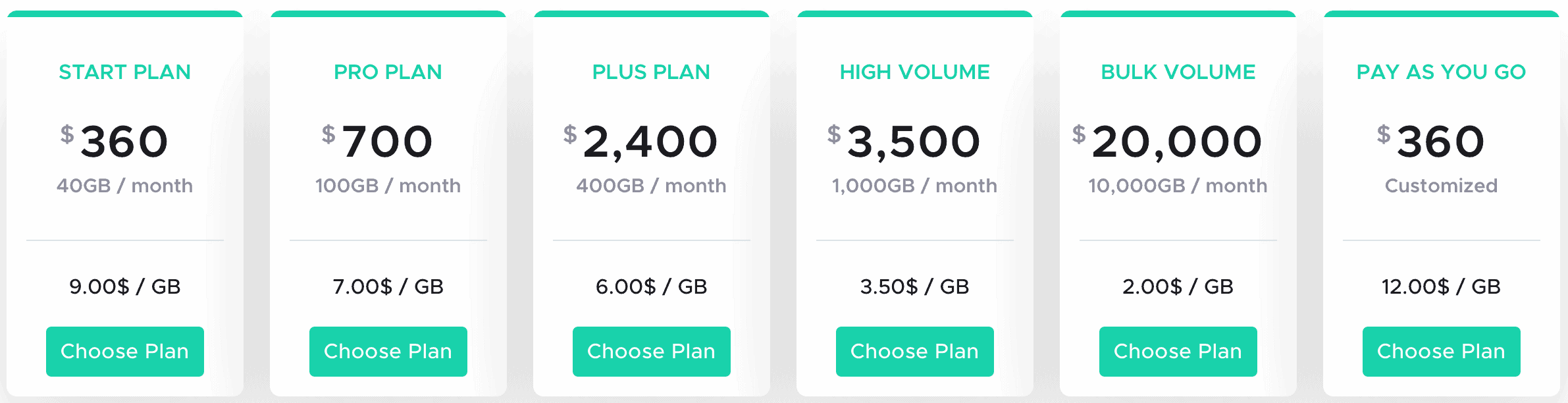Click the PAY AS YOU GO heading

(1442, 72)
